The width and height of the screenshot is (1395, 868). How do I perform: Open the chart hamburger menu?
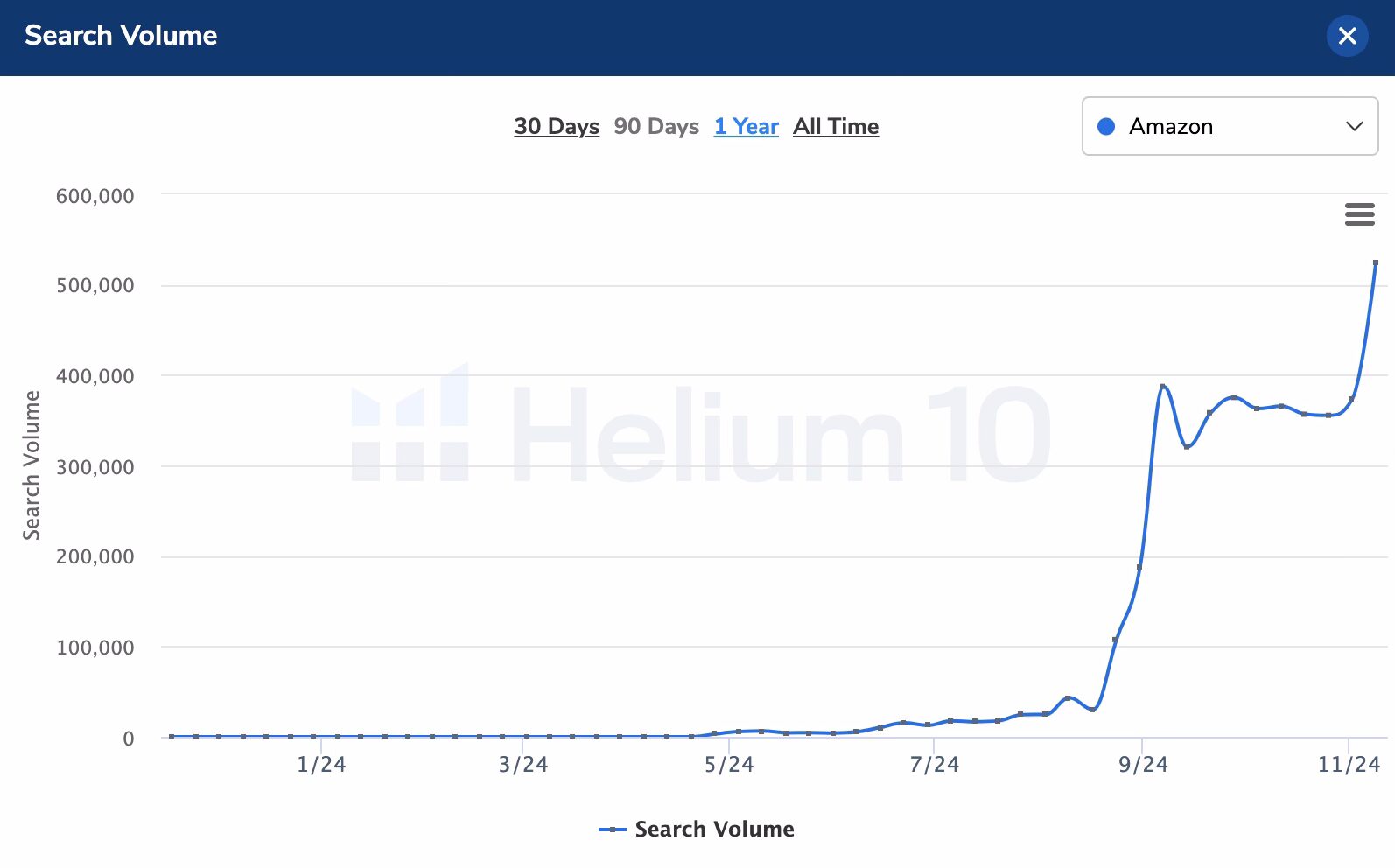coord(1359,214)
